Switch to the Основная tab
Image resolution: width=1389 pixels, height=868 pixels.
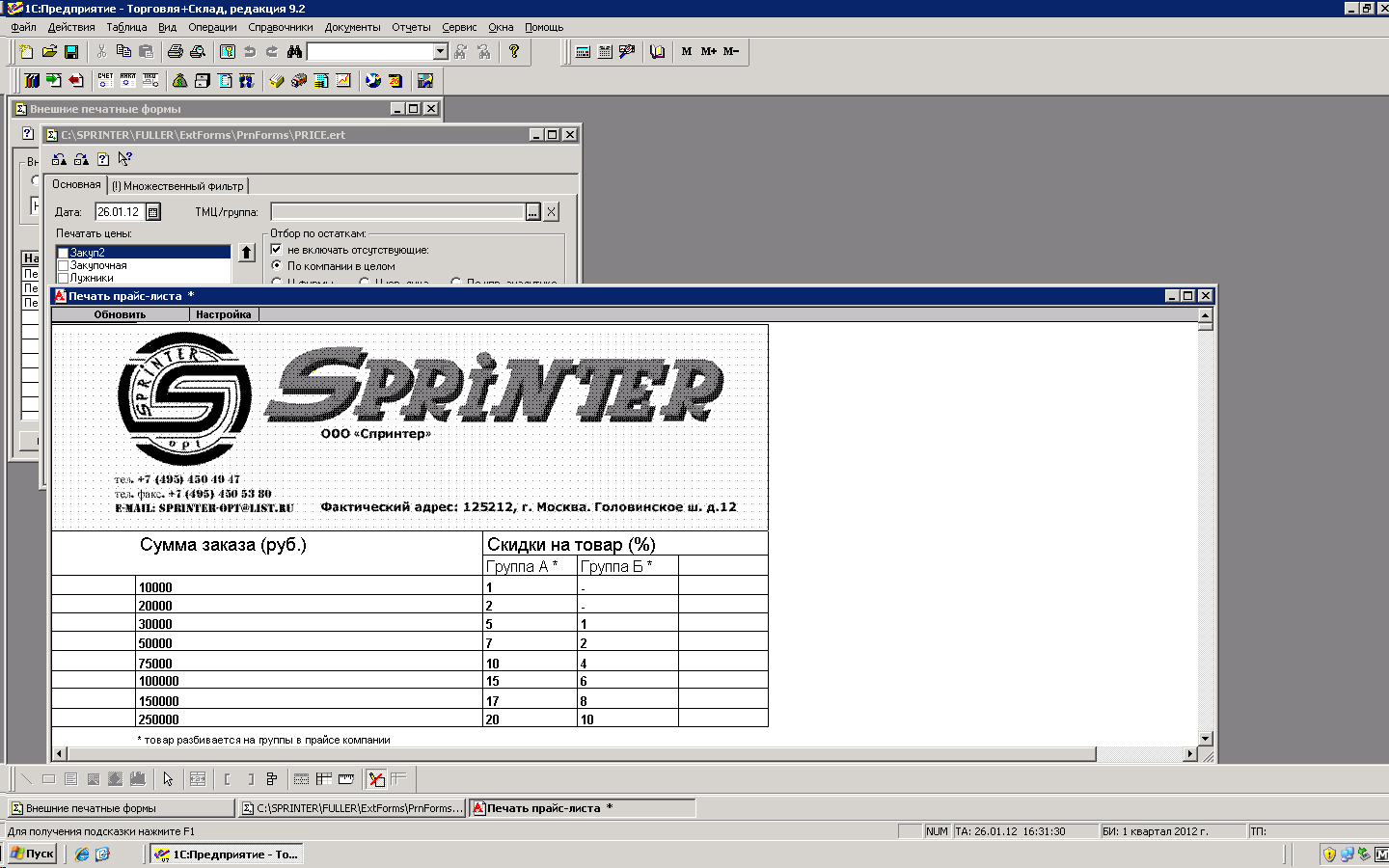pos(76,184)
